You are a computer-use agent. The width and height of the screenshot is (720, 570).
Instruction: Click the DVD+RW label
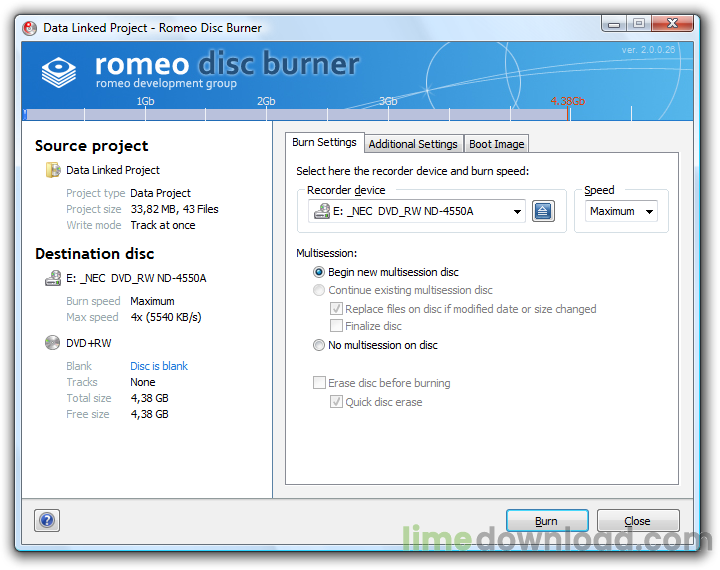pyautogui.click(x=89, y=343)
